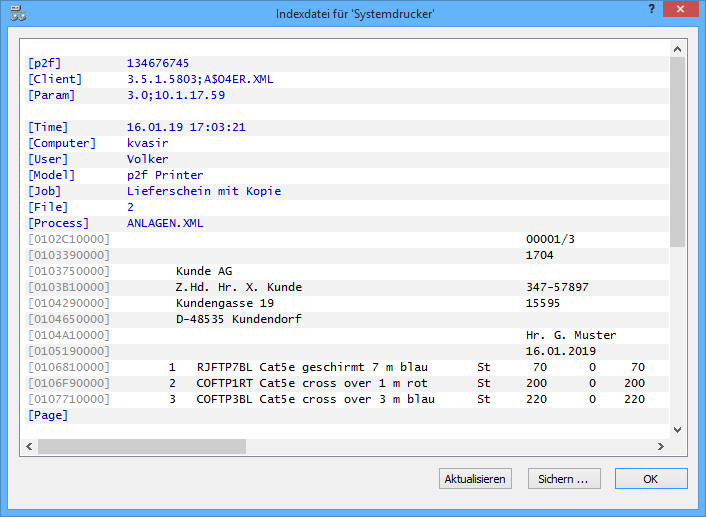Click the Aktualisieren button
This screenshot has width=706, height=517.
click(x=475, y=479)
